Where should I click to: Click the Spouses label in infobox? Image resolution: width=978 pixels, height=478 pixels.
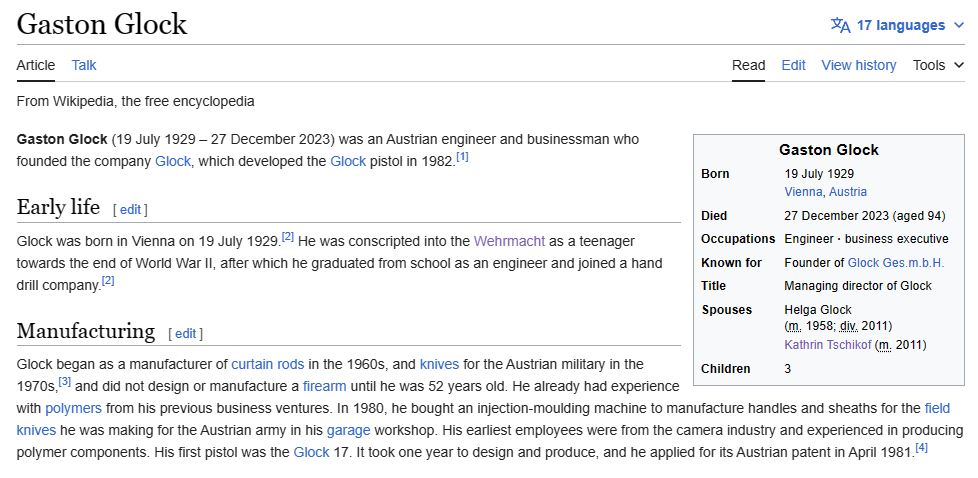(x=727, y=310)
